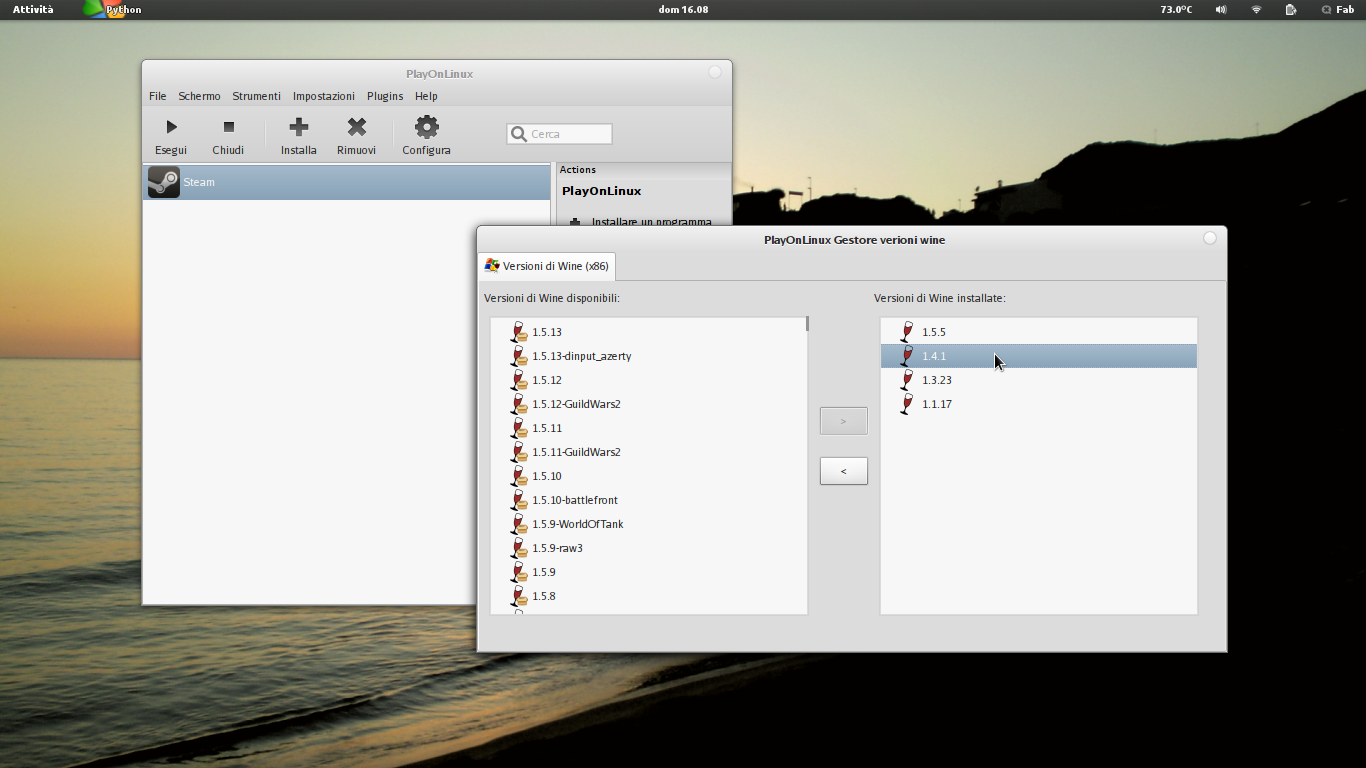Select installed version 1.4.1
Image resolution: width=1366 pixels, height=768 pixels.
(1039, 356)
